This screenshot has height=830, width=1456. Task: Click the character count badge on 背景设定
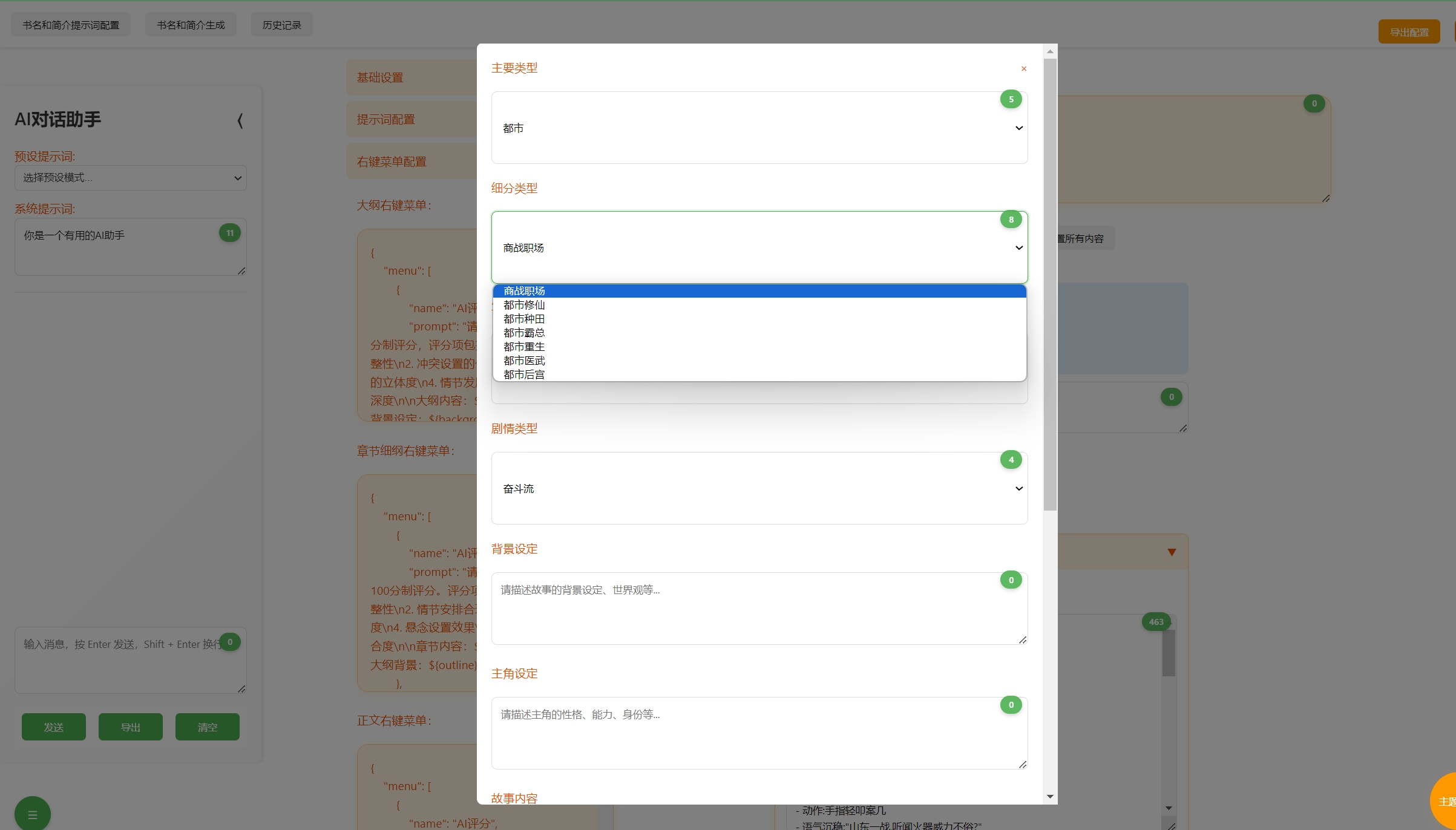1011,580
